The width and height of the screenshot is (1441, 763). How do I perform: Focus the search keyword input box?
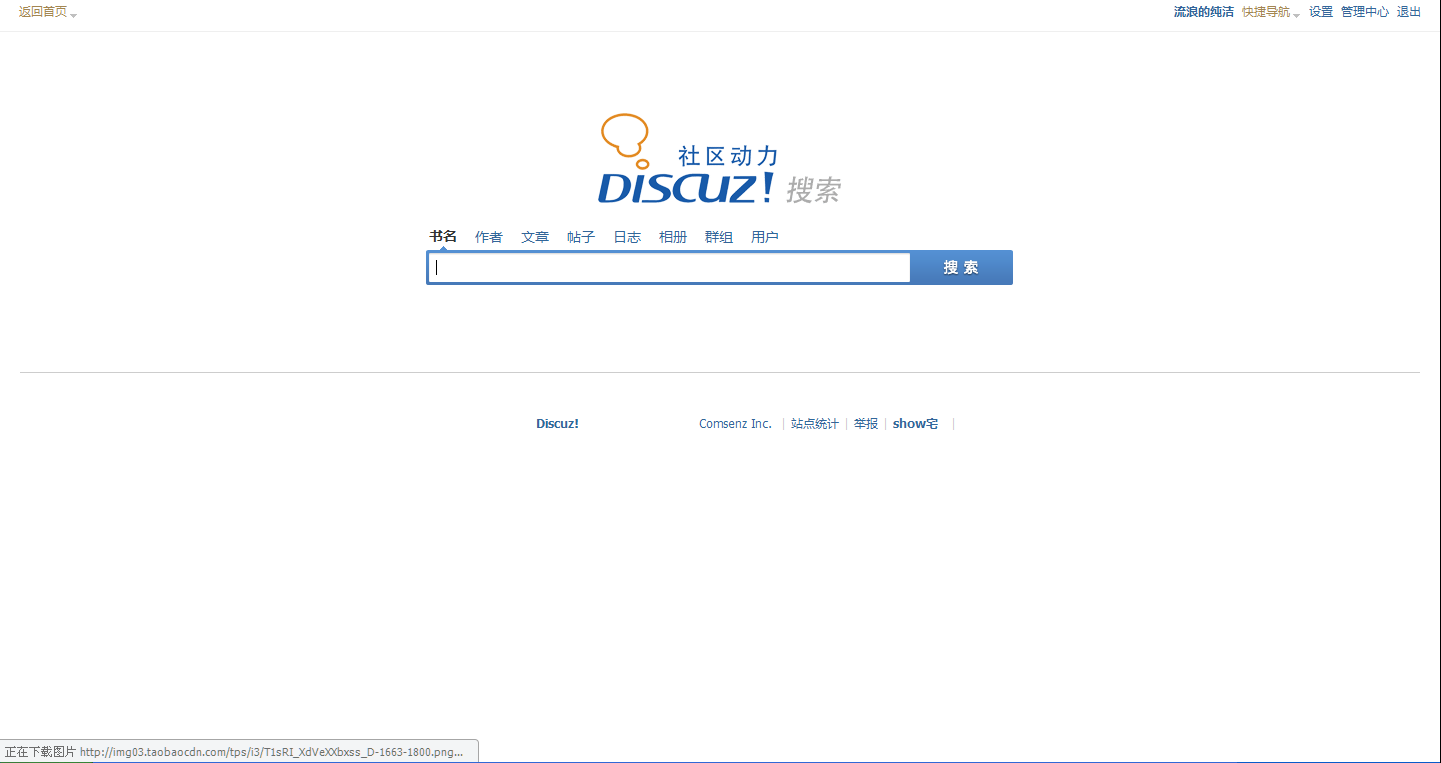(669, 267)
